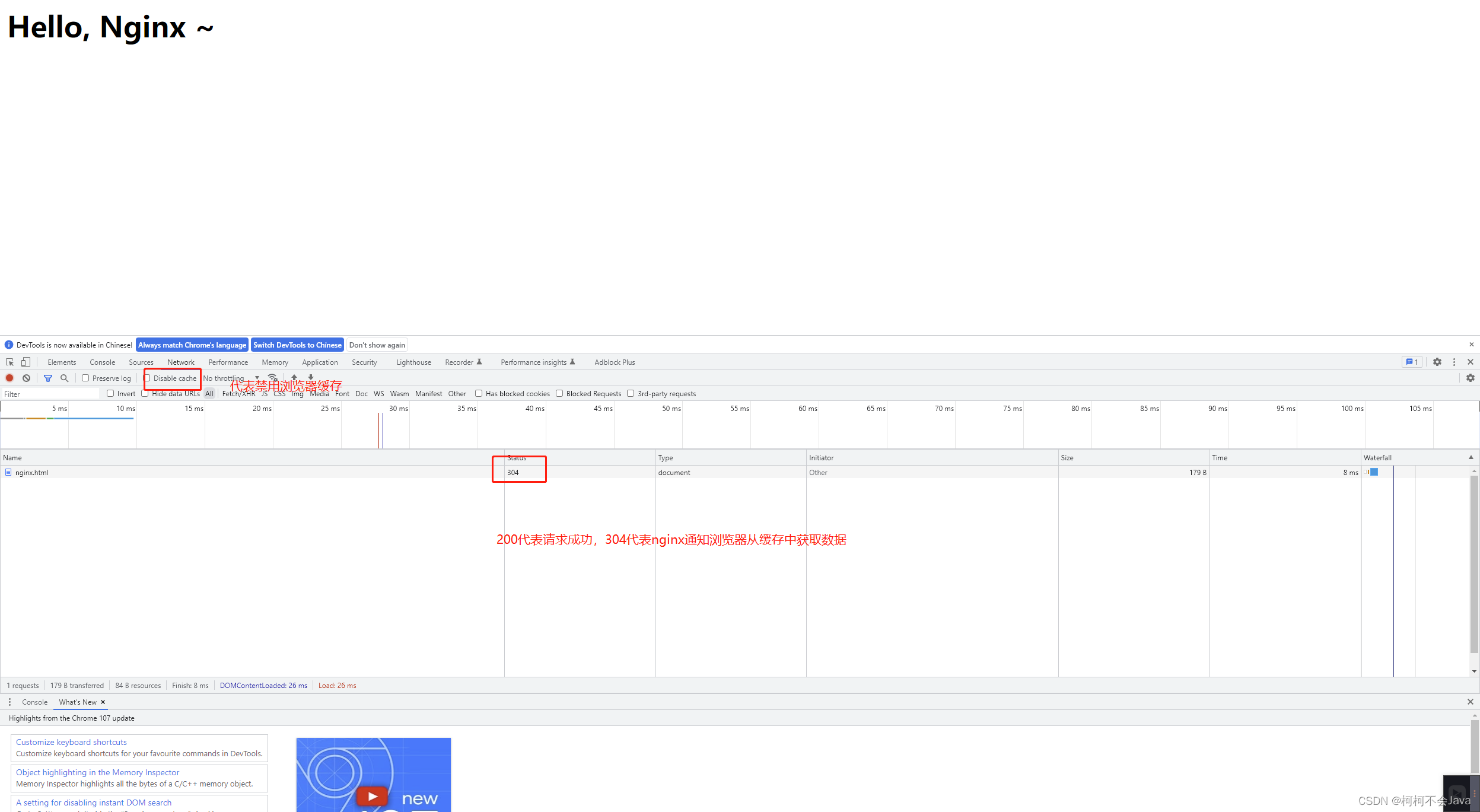Toggle the device toolbar icon
Image resolution: width=1480 pixels, height=812 pixels.
[26, 362]
